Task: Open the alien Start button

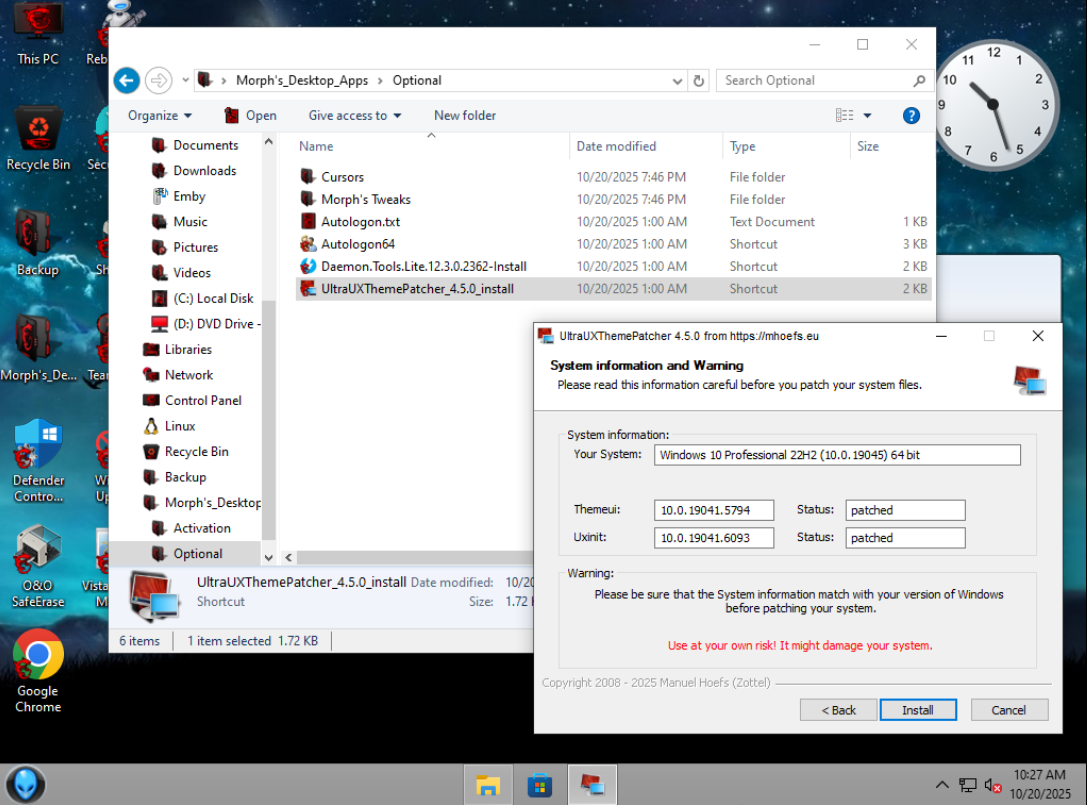Action: [26, 784]
